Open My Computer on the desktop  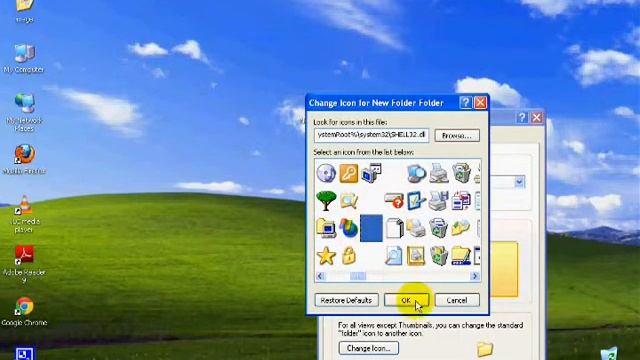24,59
